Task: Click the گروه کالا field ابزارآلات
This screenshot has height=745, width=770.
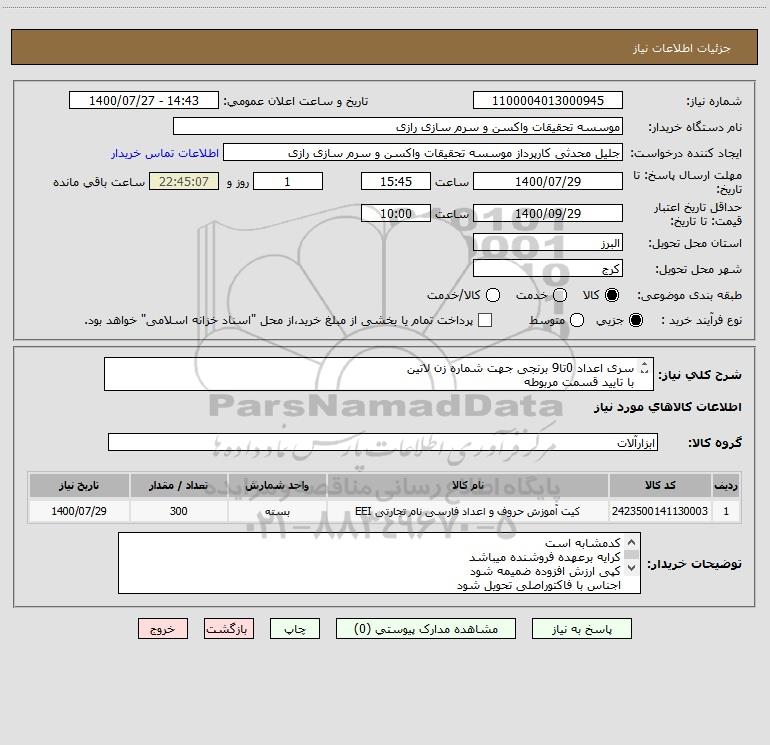Action: coord(383,442)
